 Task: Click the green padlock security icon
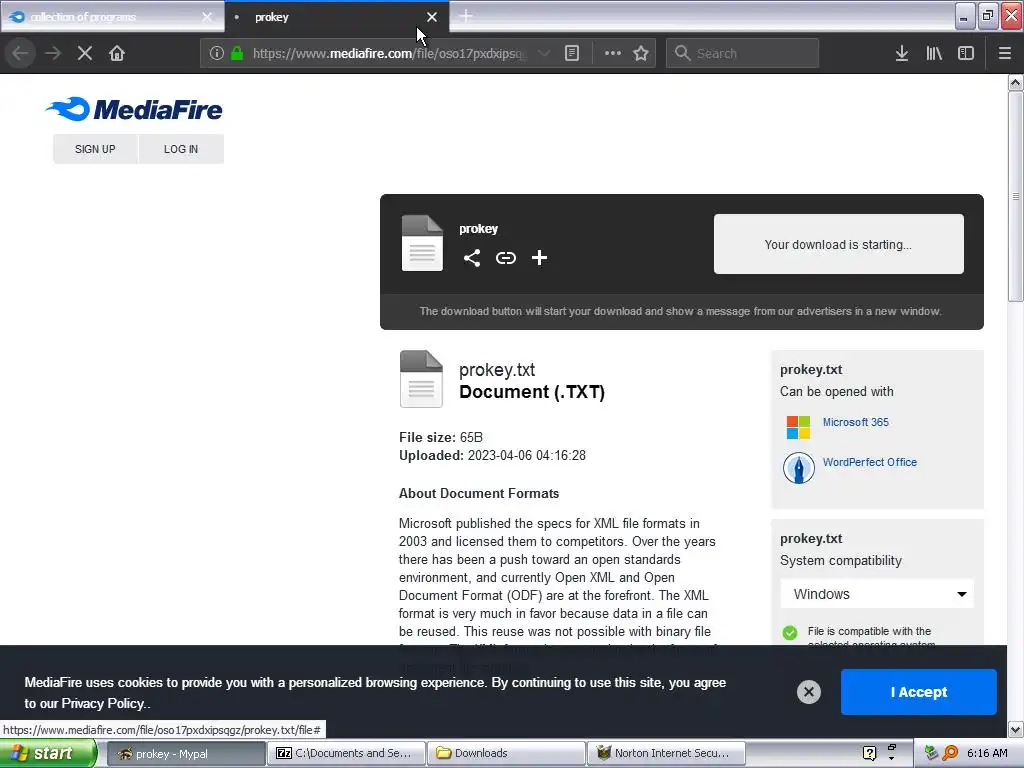coord(237,53)
